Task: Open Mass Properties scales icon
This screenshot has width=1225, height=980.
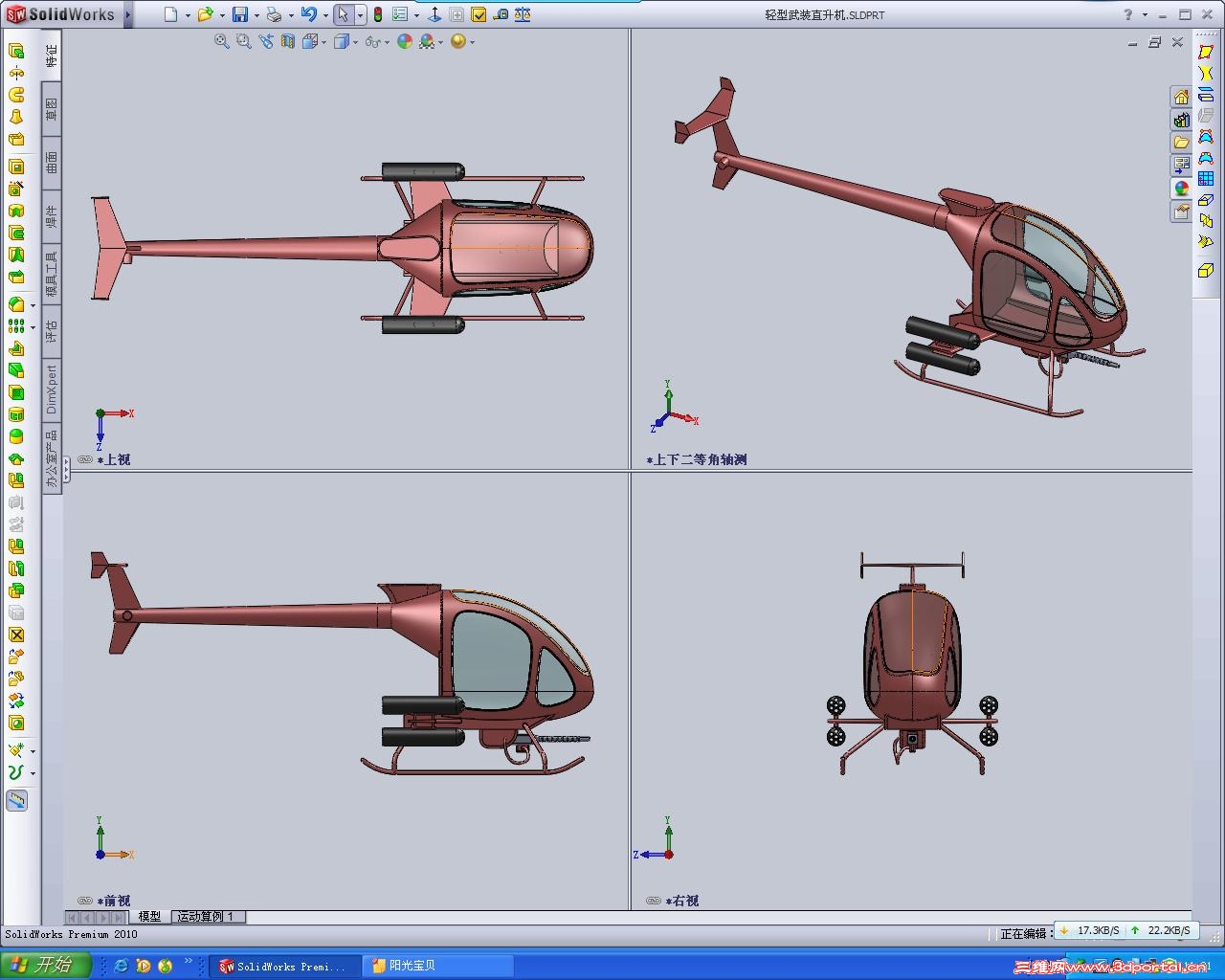Action: pos(523,14)
